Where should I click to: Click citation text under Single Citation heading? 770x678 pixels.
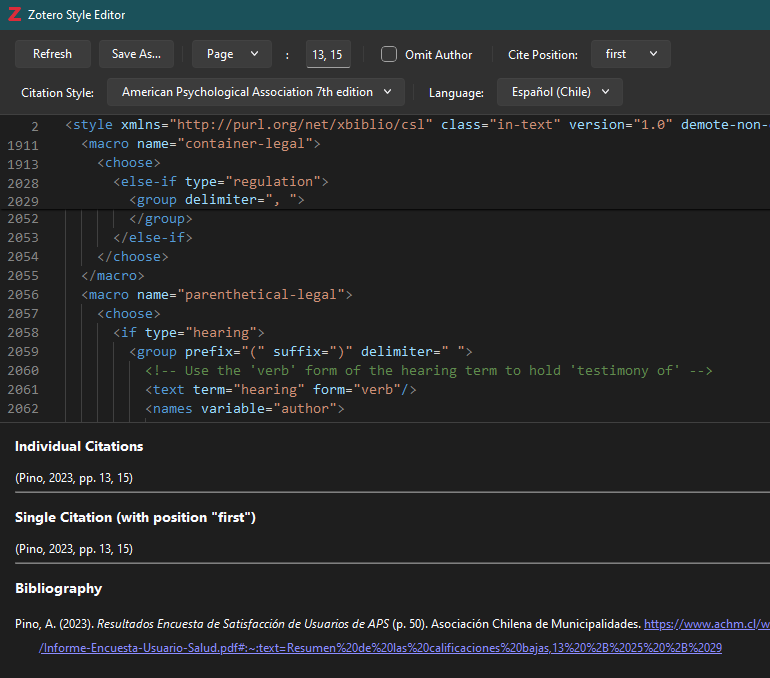[74, 549]
